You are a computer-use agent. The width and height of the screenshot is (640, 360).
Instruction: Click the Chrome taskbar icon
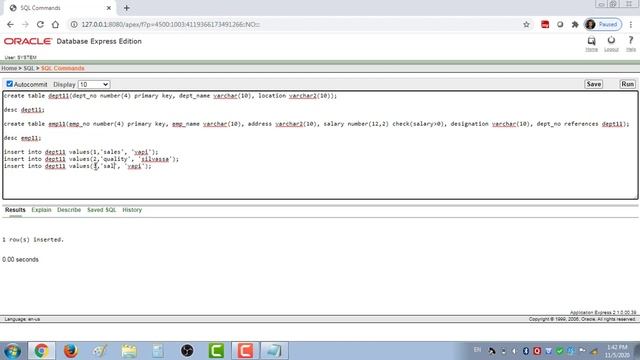pyautogui.click(x=41, y=351)
